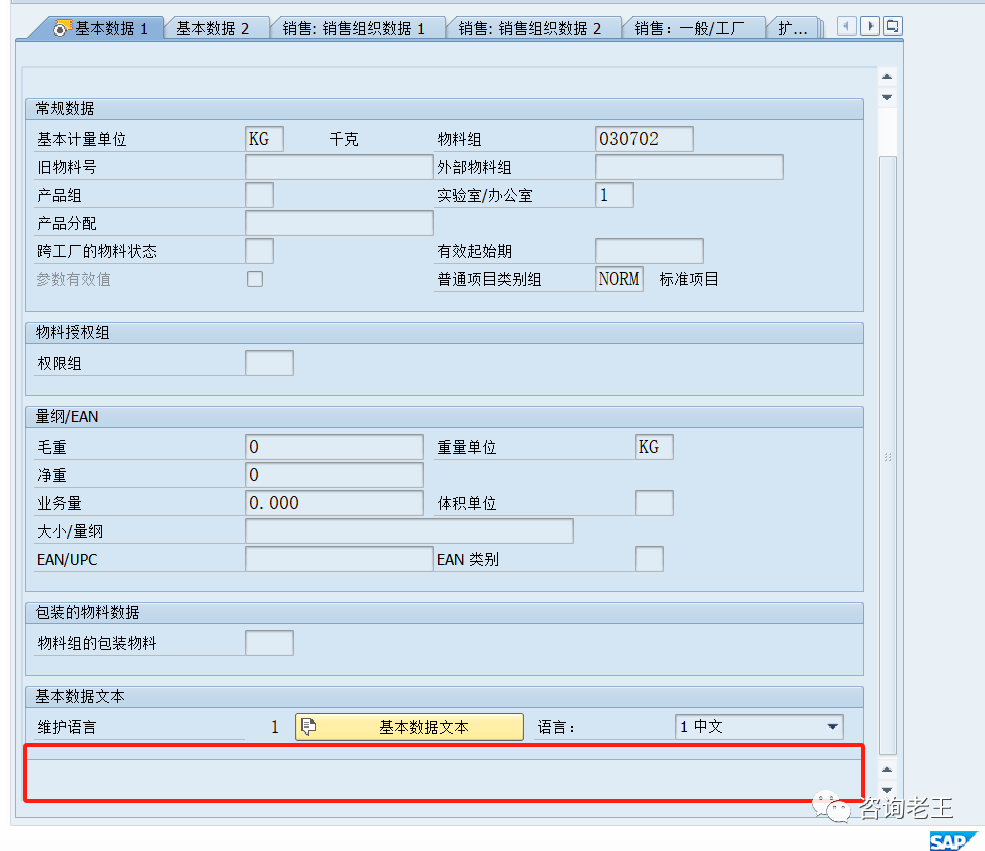This screenshot has height=851, width=985.
Task: Click the 常规数据 section header
Action: pyautogui.click(x=444, y=109)
